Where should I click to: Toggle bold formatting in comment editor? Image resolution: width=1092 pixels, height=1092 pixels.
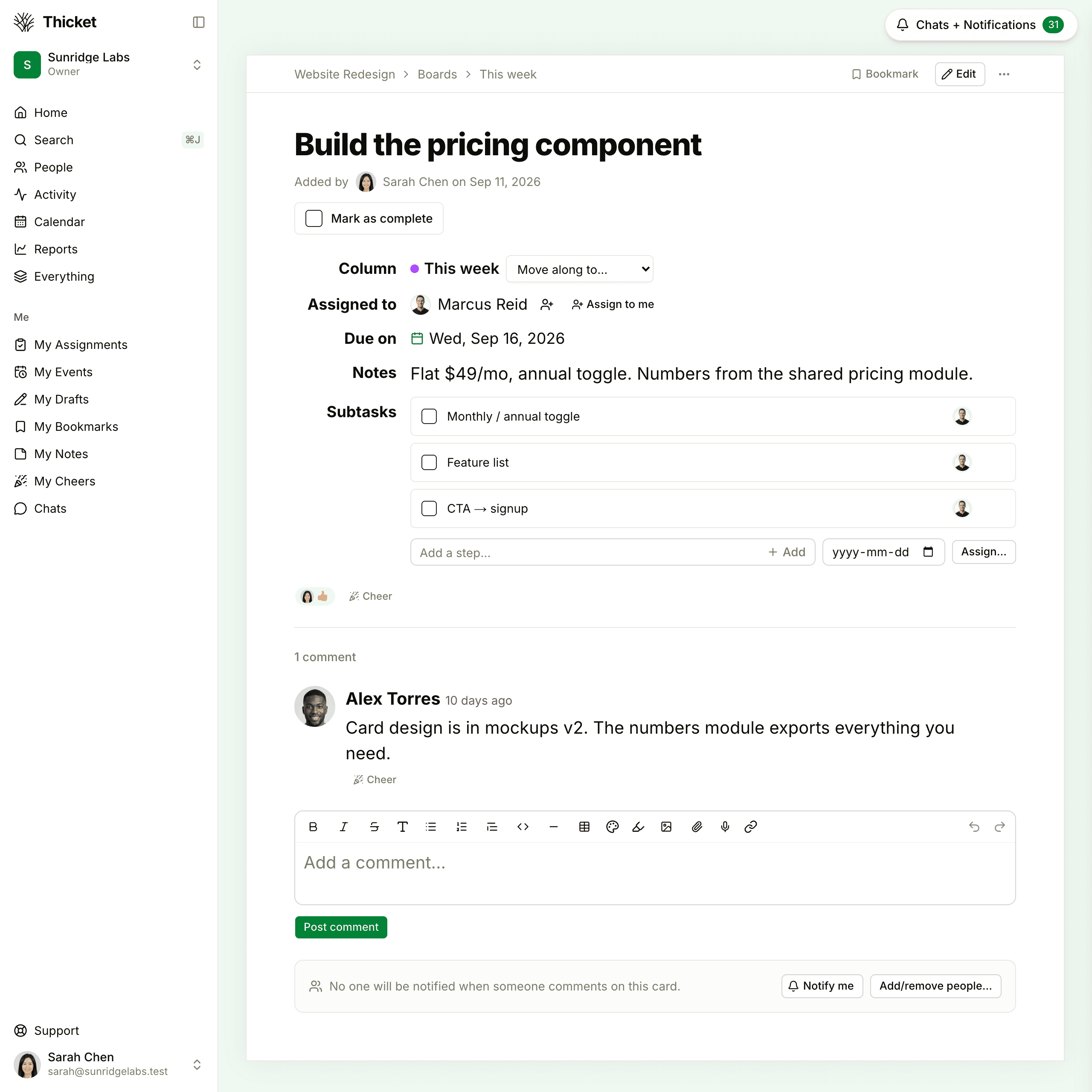[x=313, y=827]
